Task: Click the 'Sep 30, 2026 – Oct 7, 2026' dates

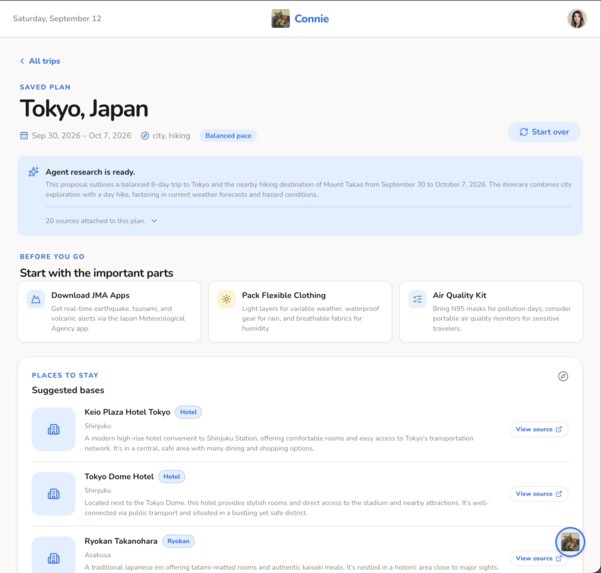Action: click(x=81, y=136)
